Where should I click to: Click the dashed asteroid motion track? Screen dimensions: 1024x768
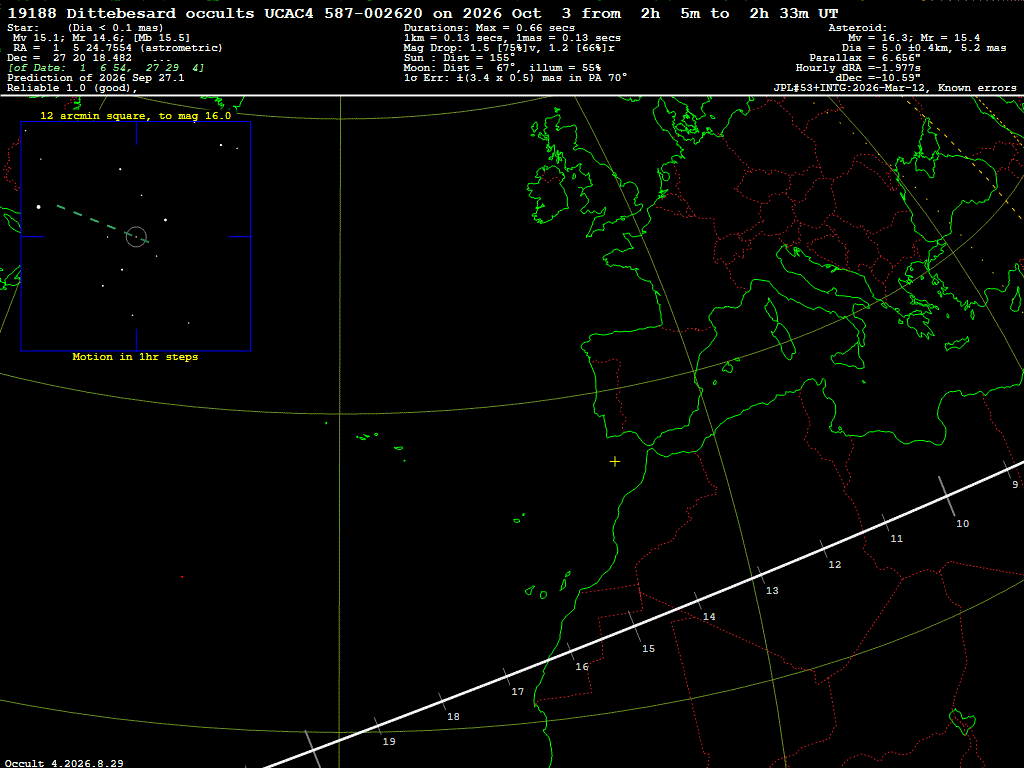click(x=103, y=224)
